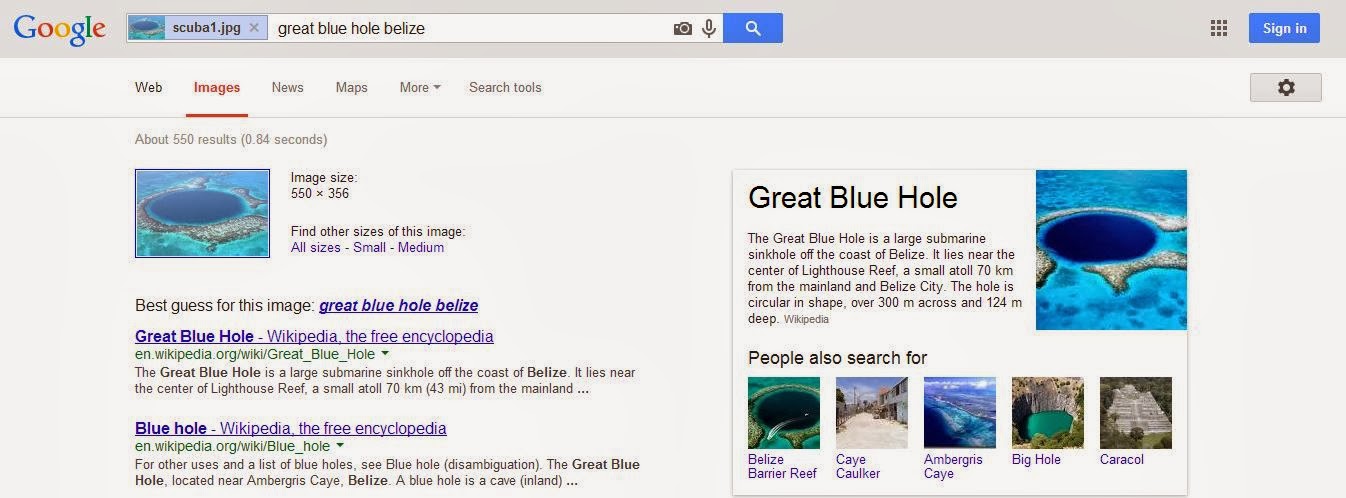Screen dimensions: 1346x498
Task: Open Great Blue Hole Wikipedia result
Action: pos(314,336)
